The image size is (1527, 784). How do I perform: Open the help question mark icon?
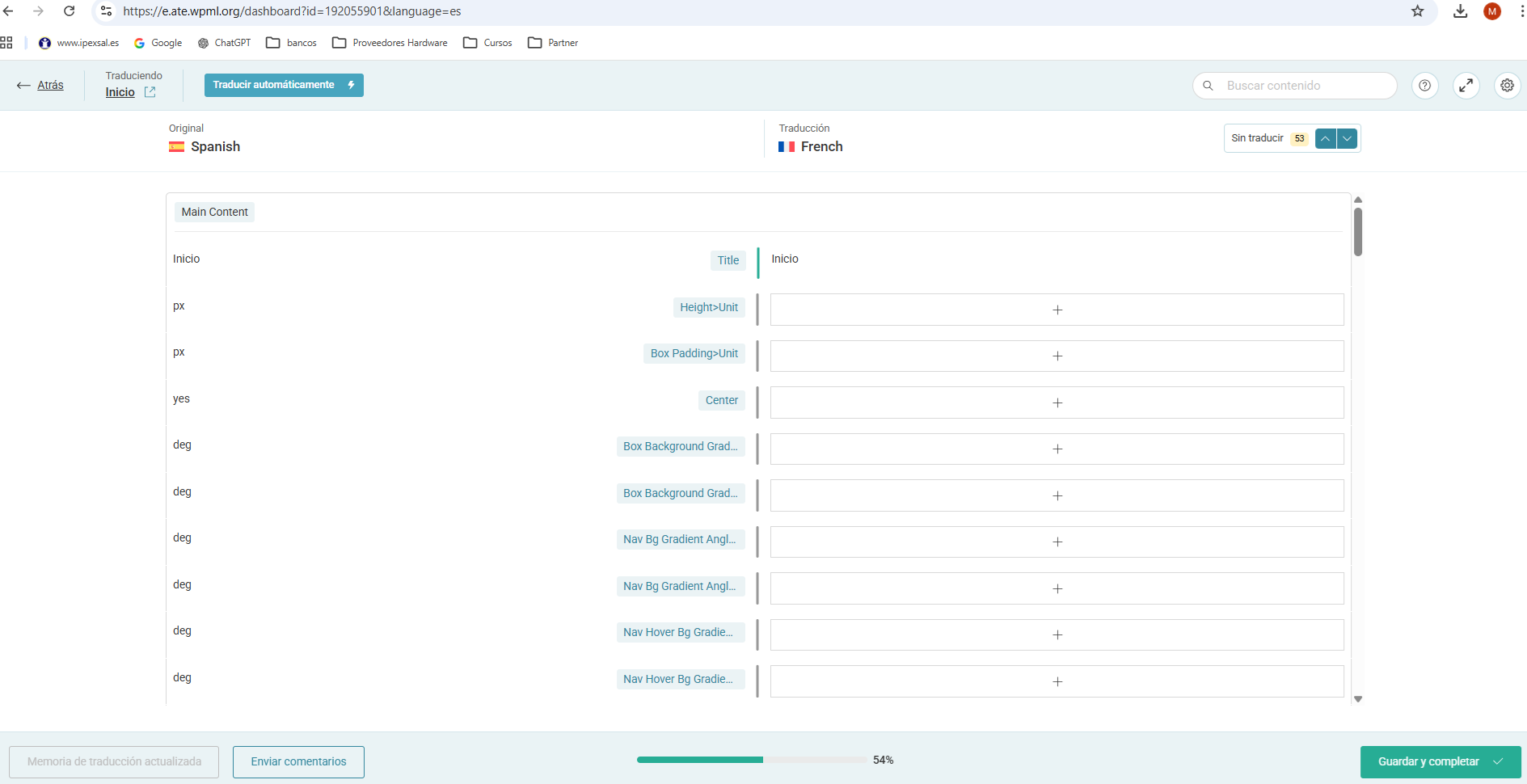click(1425, 86)
